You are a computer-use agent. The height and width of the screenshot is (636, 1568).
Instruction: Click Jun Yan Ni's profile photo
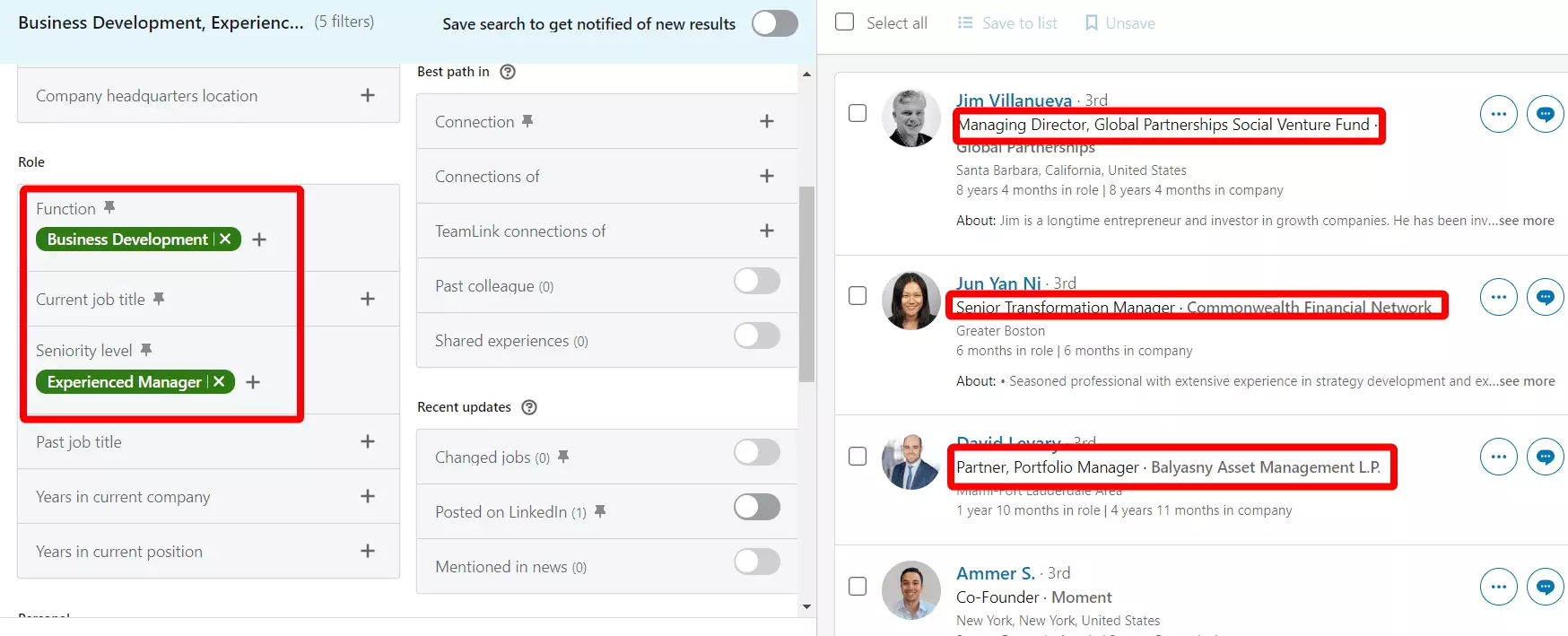pyautogui.click(x=910, y=301)
